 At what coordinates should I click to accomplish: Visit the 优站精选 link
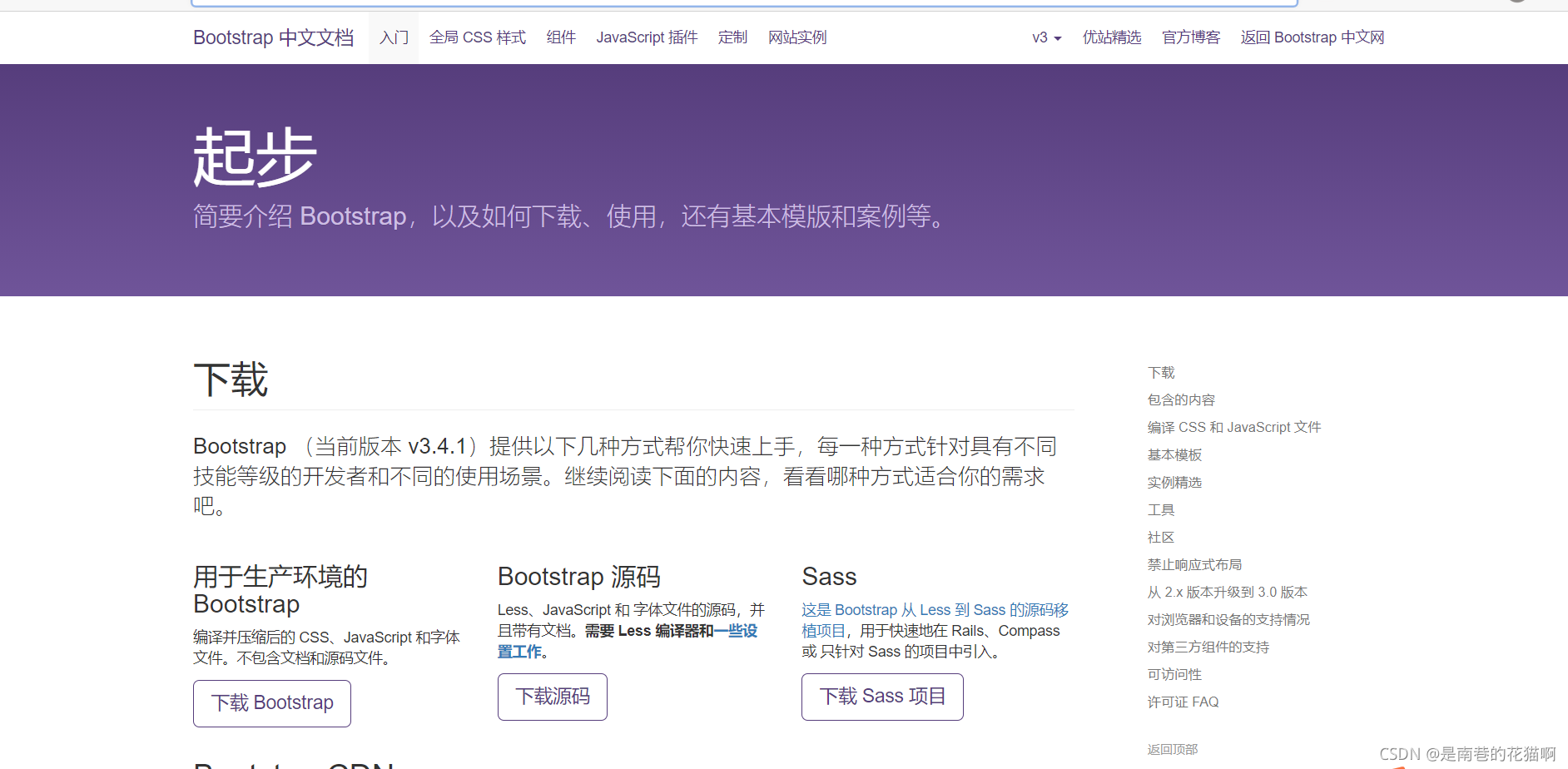[x=1111, y=37]
